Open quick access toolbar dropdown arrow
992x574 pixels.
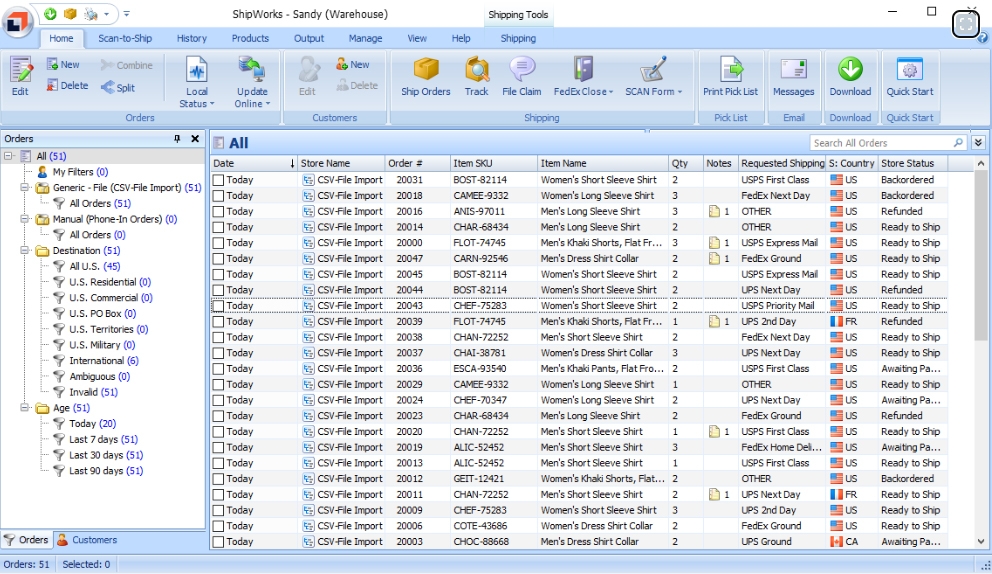click(127, 13)
